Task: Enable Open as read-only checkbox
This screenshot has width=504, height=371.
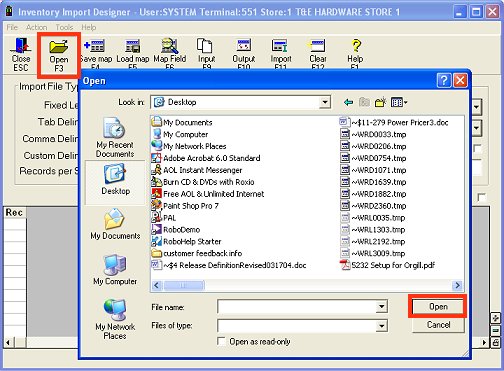Action: [x=221, y=341]
